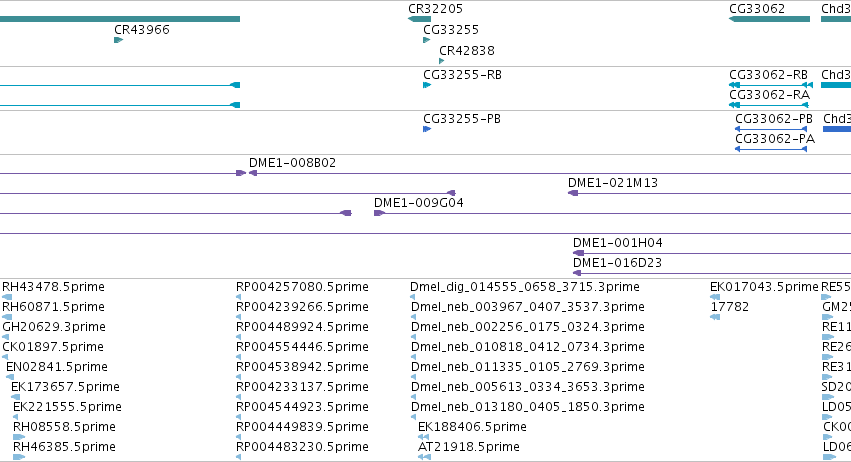The width and height of the screenshot is (851, 462).
Task: Select the AT21918.5prime EST label
Action: 468,447
